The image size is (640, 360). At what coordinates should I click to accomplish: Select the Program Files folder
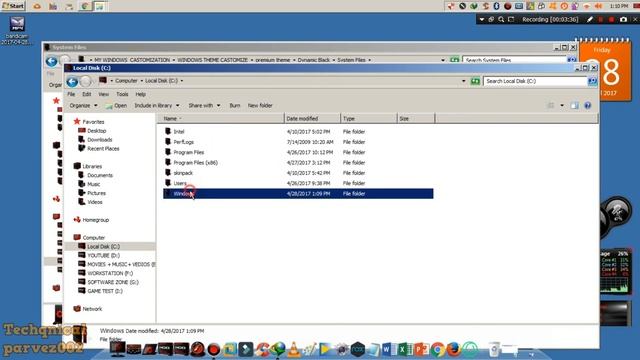click(x=189, y=152)
